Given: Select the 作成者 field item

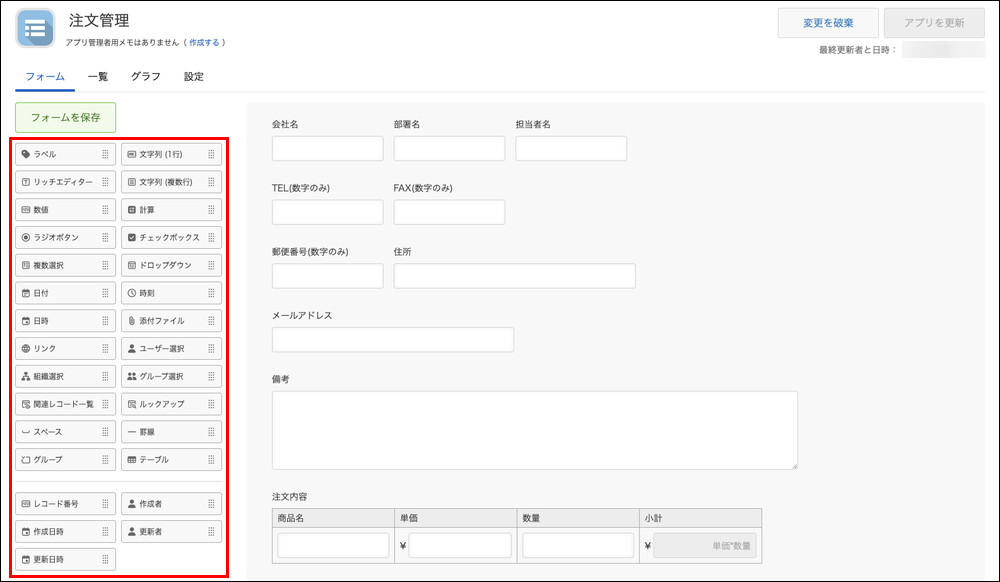Looking at the screenshot, I should (172, 504).
